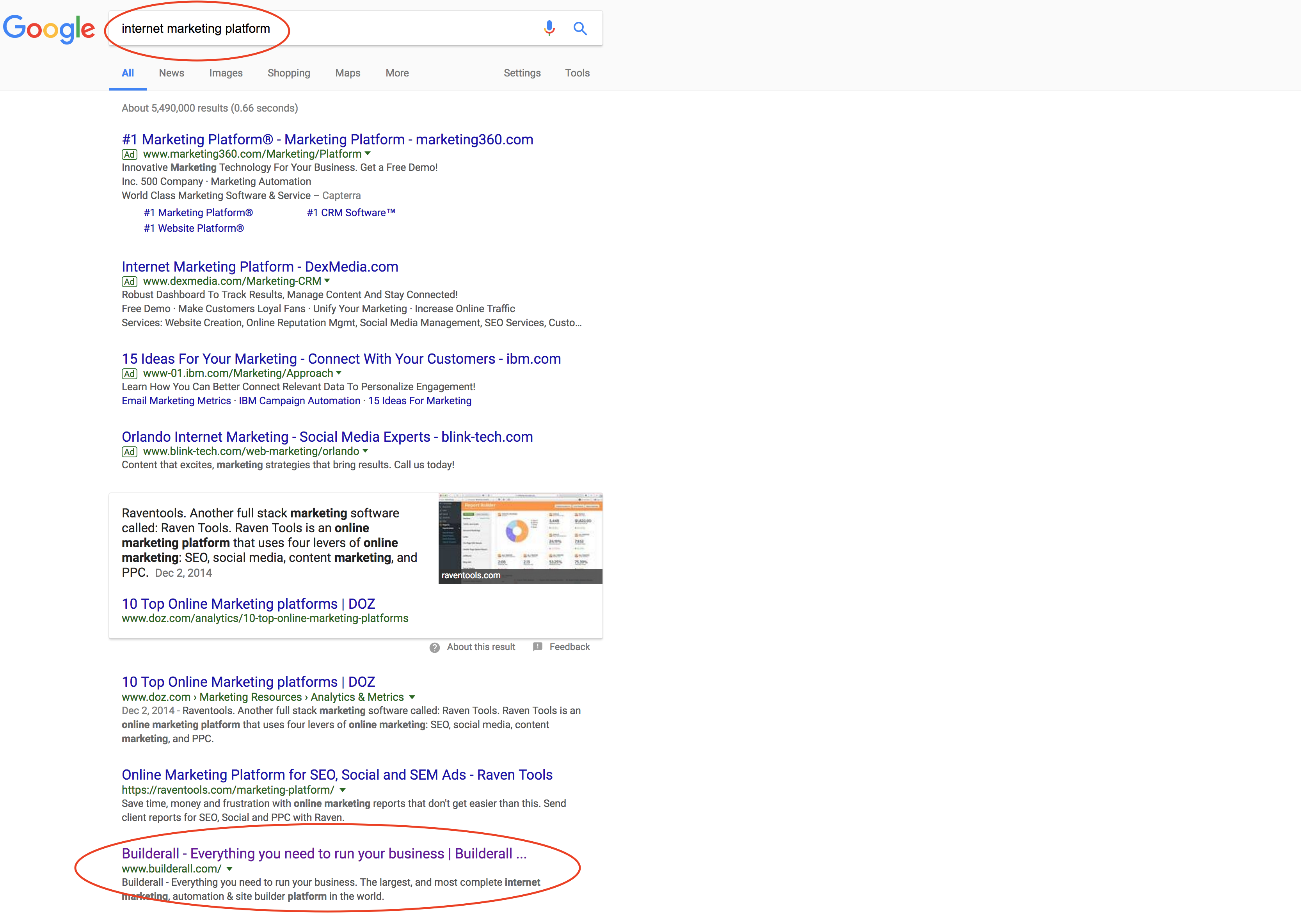Click the Feedback text link
The image size is (1301, 924).
(x=569, y=647)
